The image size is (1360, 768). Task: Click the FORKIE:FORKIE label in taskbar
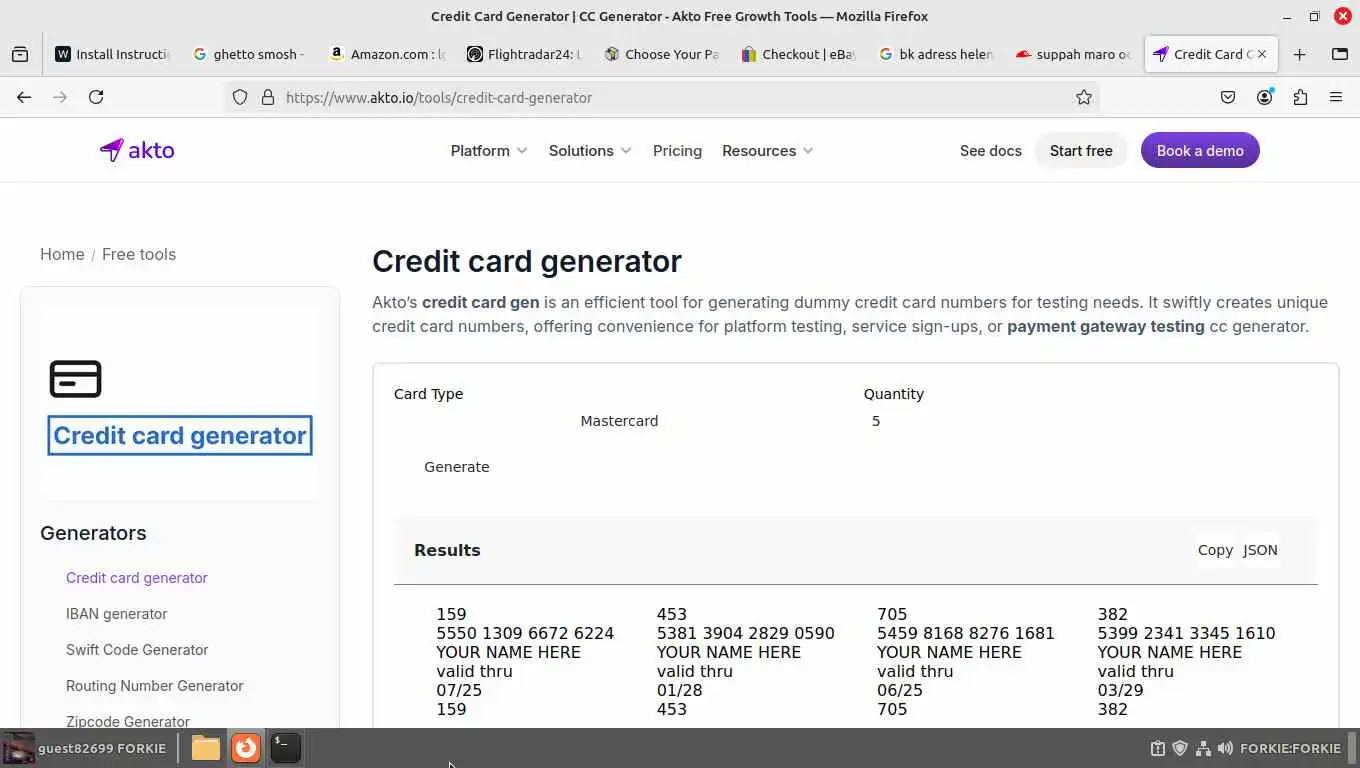pos(1290,748)
